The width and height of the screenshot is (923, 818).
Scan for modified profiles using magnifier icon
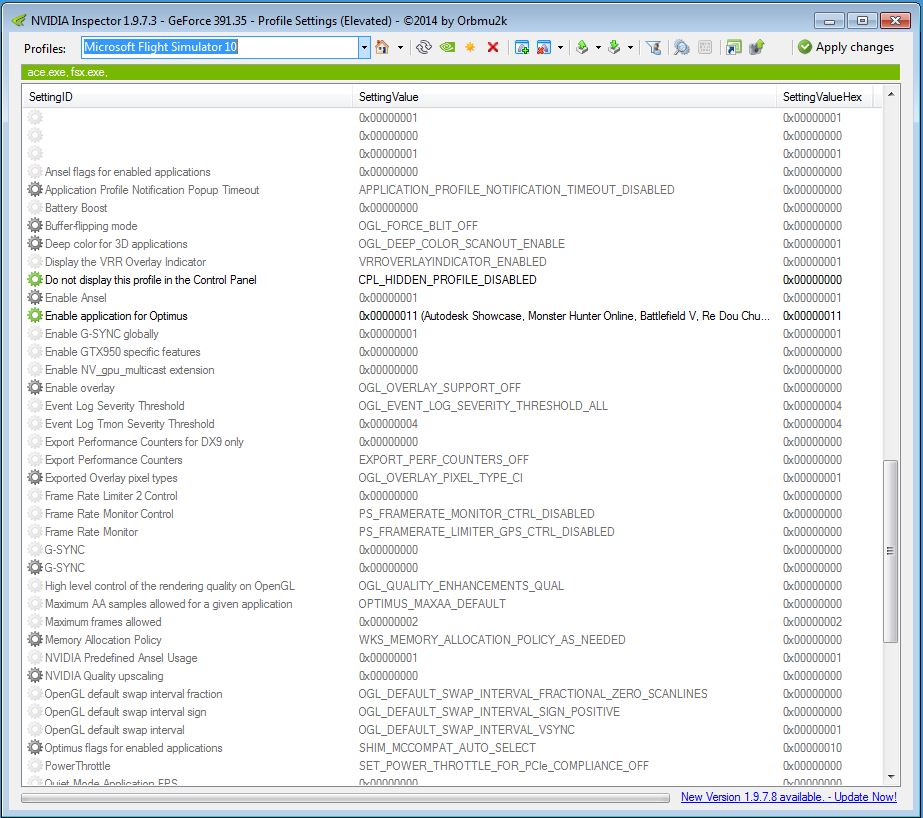pyautogui.click(x=682, y=47)
